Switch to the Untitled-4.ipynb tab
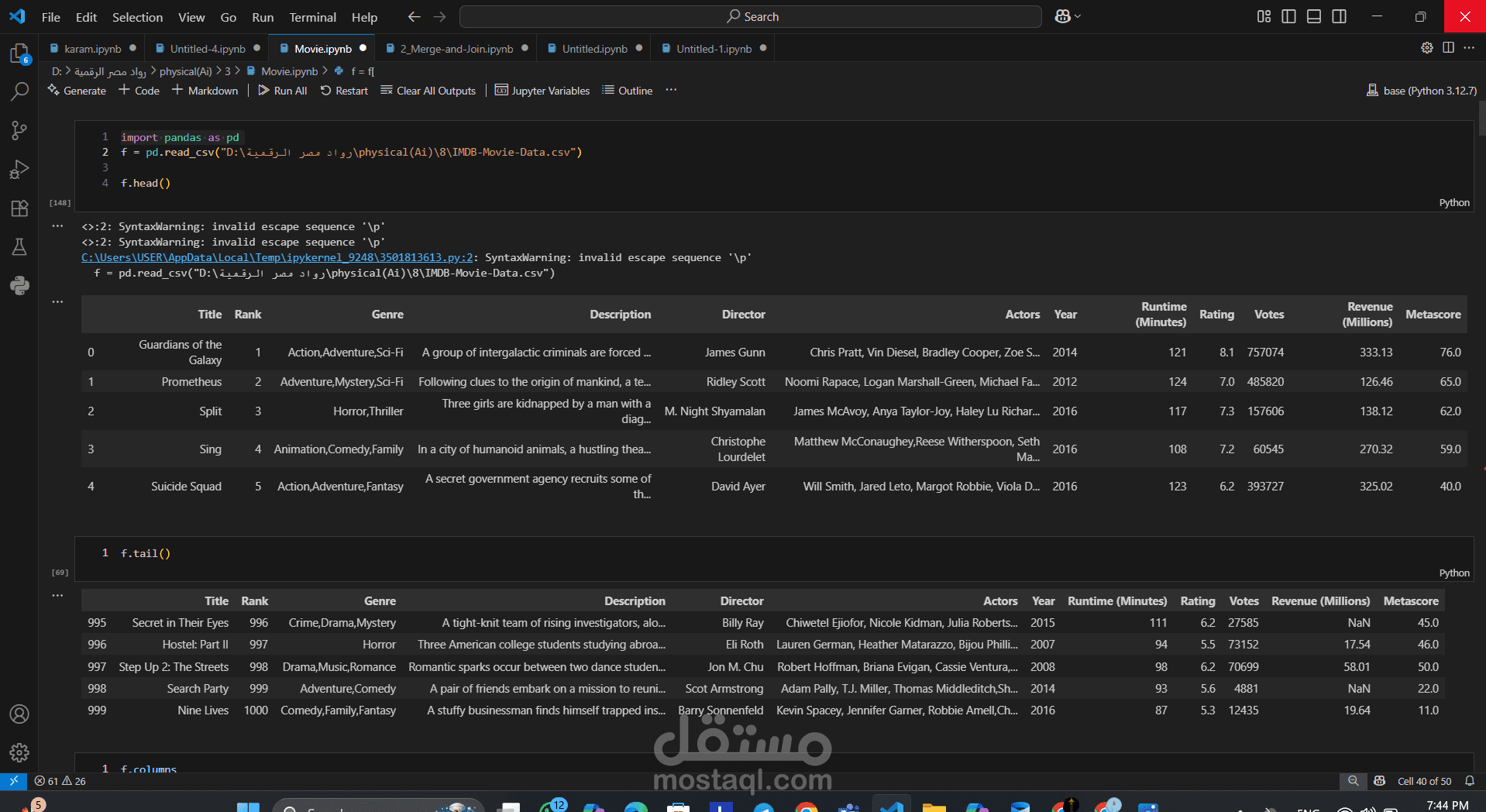1486x812 pixels. pyautogui.click(x=208, y=49)
